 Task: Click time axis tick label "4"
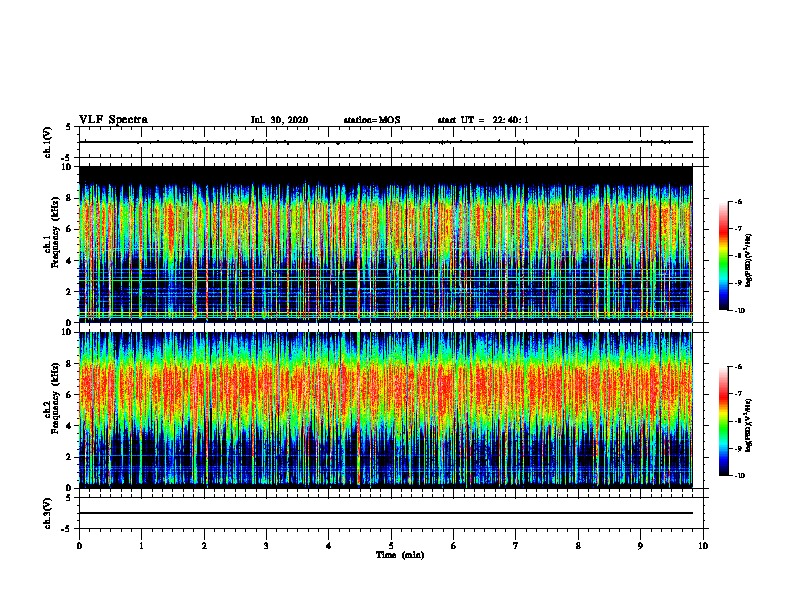(329, 545)
